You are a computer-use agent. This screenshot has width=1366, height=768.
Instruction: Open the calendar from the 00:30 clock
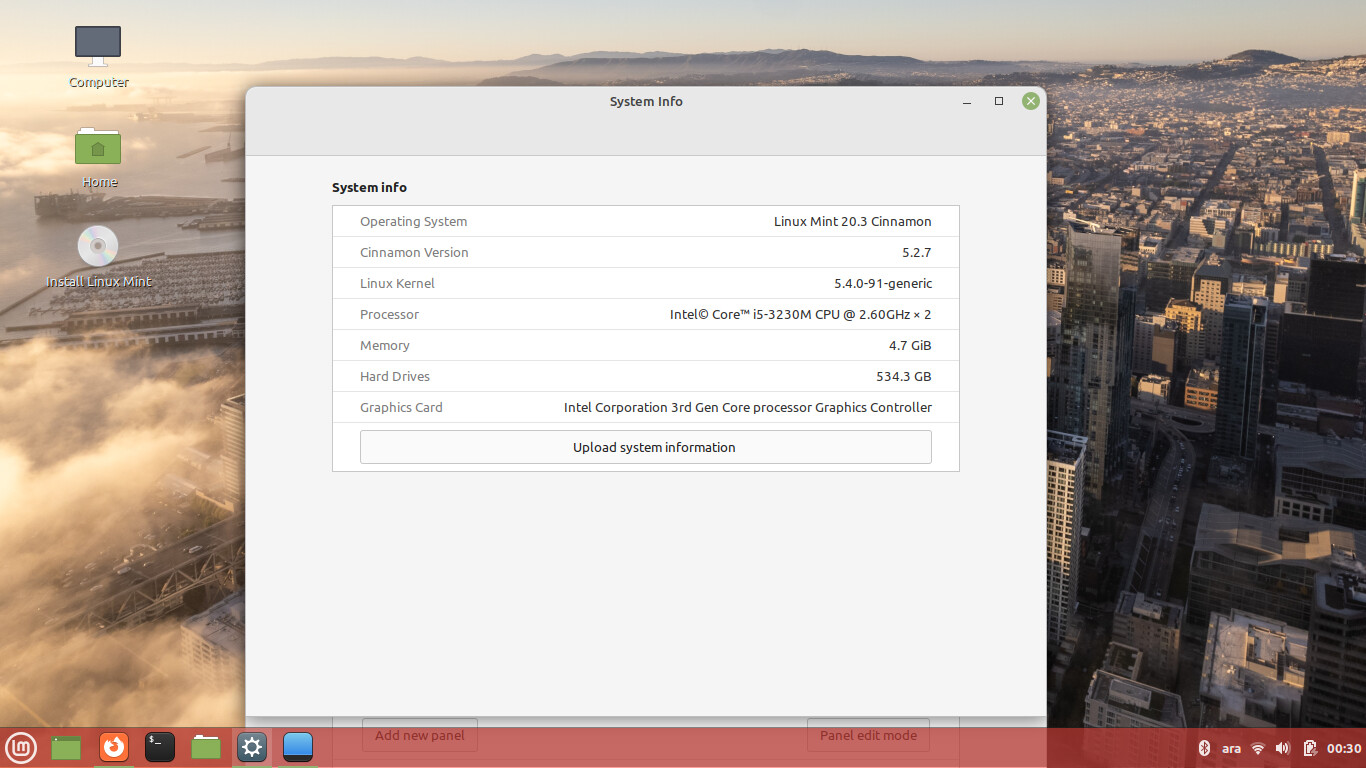(1344, 748)
